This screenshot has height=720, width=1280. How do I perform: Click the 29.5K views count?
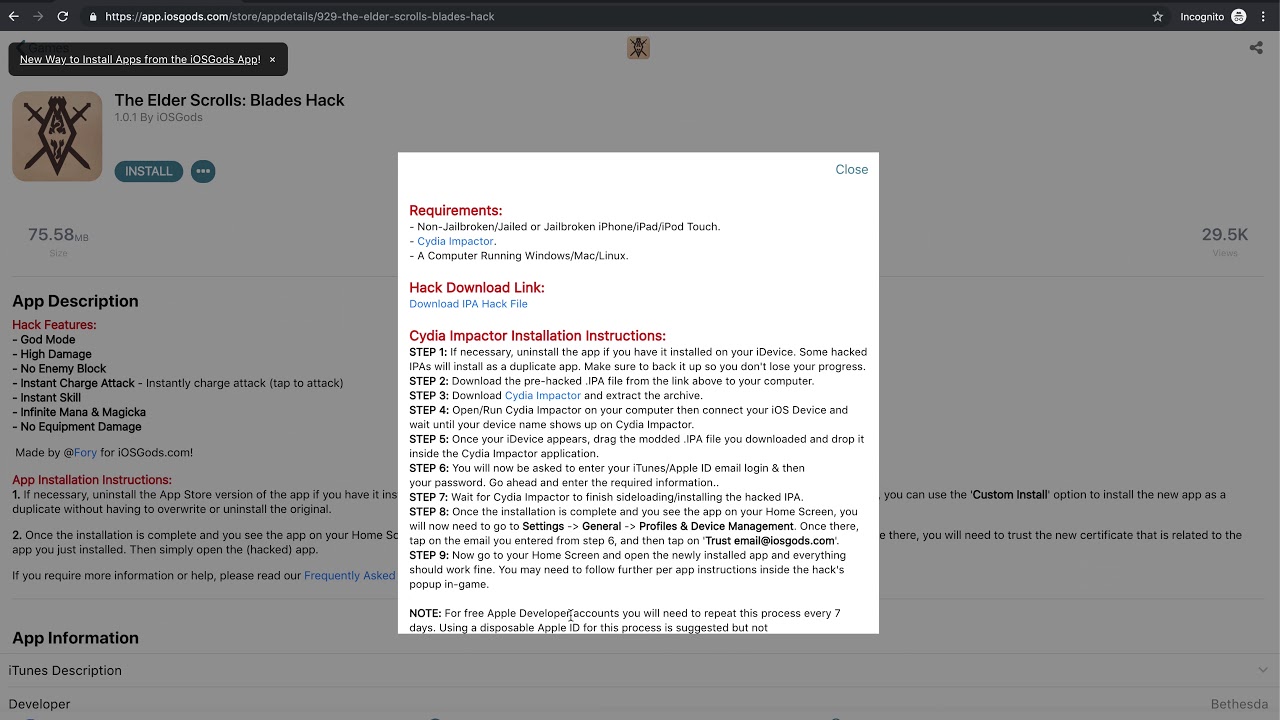pyautogui.click(x=1225, y=234)
